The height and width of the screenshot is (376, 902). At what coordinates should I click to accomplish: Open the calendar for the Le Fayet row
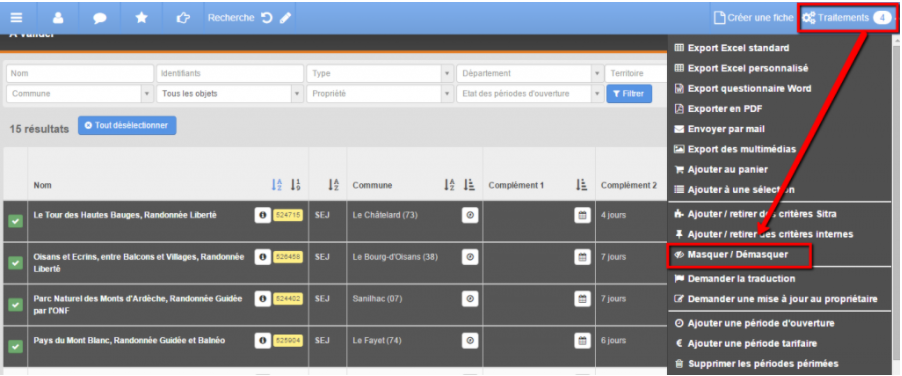click(x=582, y=341)
